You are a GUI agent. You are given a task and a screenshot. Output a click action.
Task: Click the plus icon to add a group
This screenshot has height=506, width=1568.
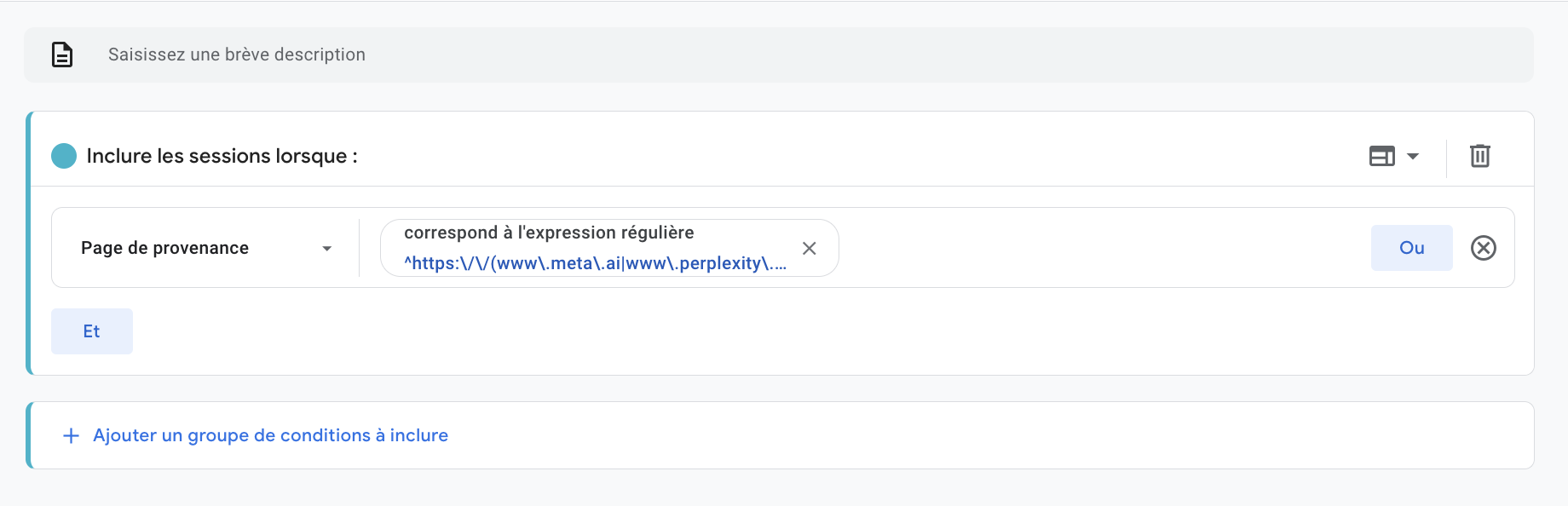72,435
